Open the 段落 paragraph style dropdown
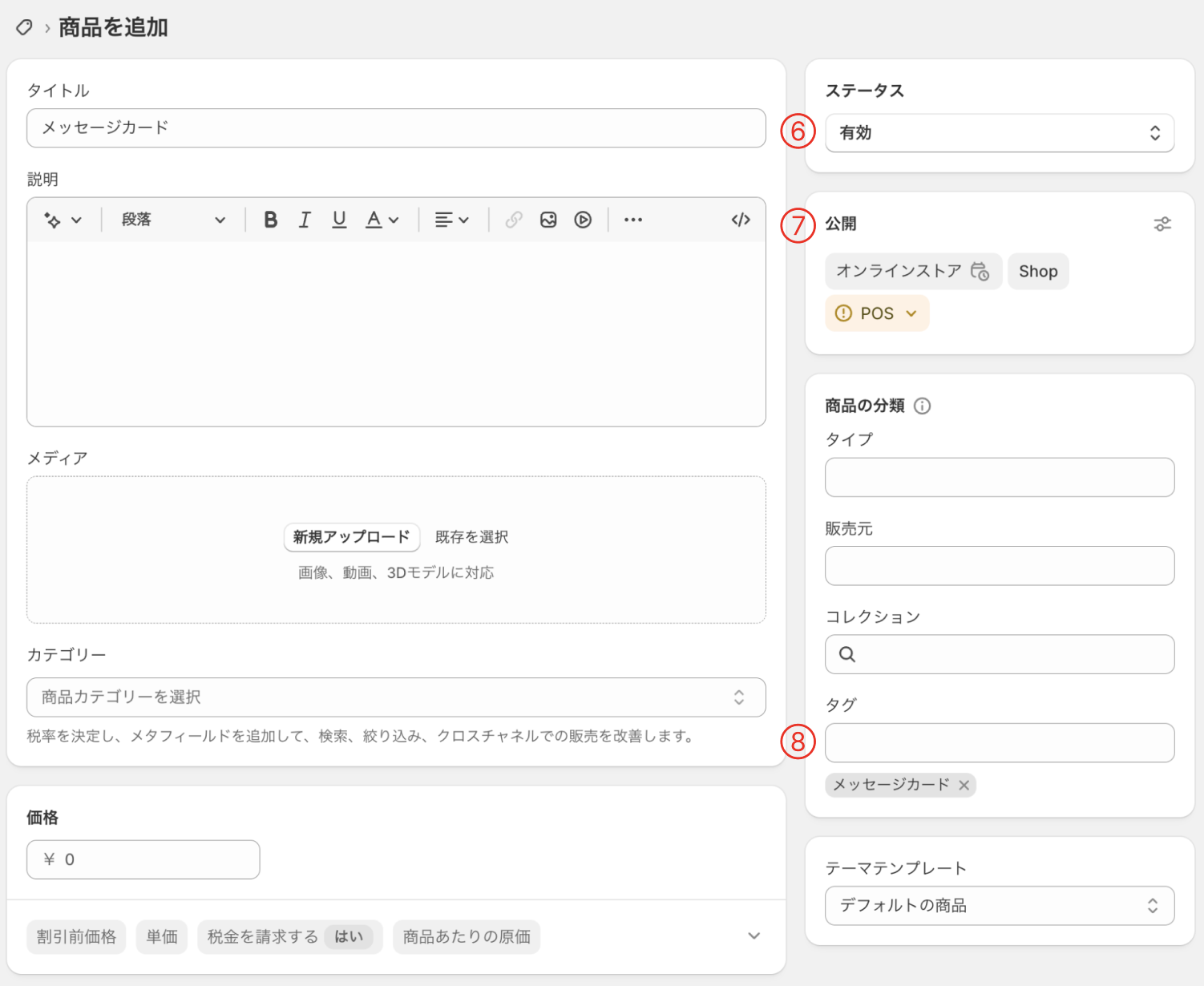 173,220
